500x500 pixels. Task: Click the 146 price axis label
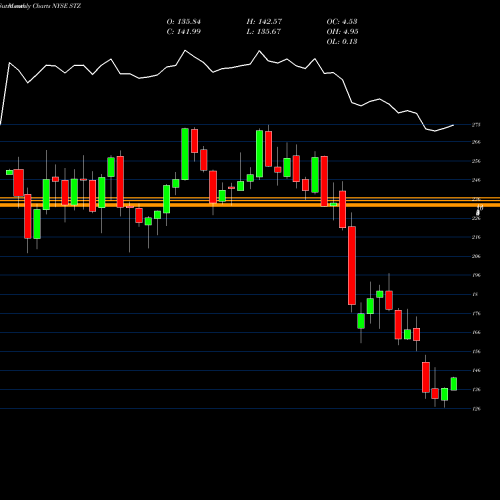[x=476, y=370]
